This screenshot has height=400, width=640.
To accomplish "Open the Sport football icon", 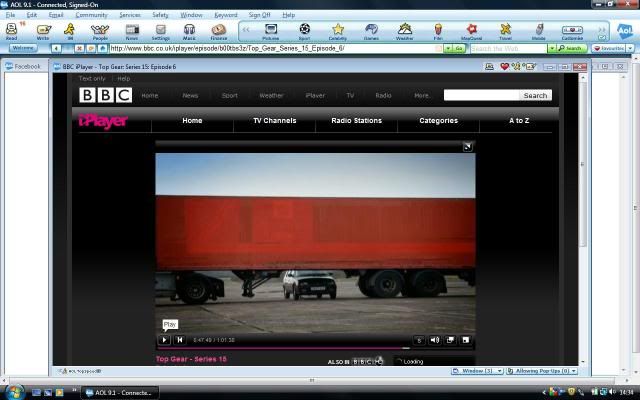I will click(304, 31).
